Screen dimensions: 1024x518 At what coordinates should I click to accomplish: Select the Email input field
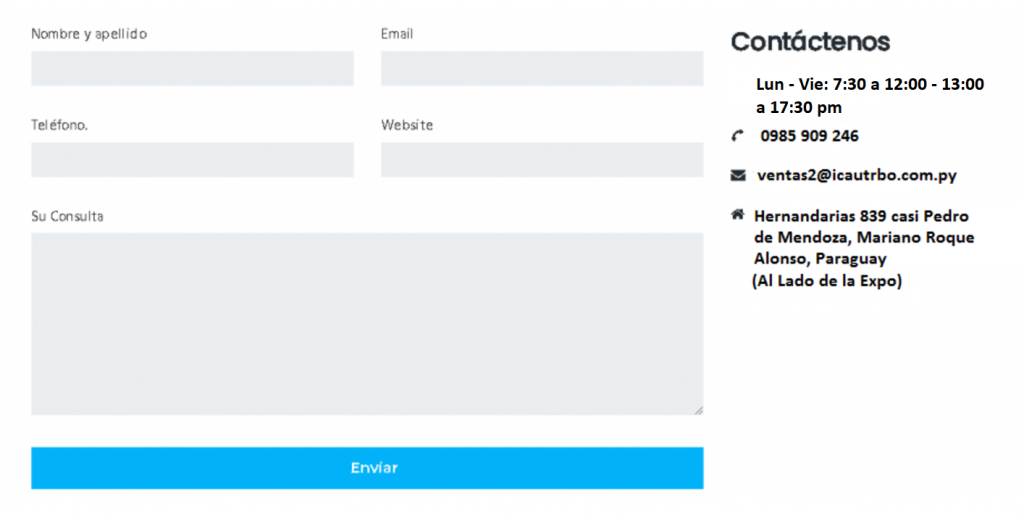tap(542, 69)
